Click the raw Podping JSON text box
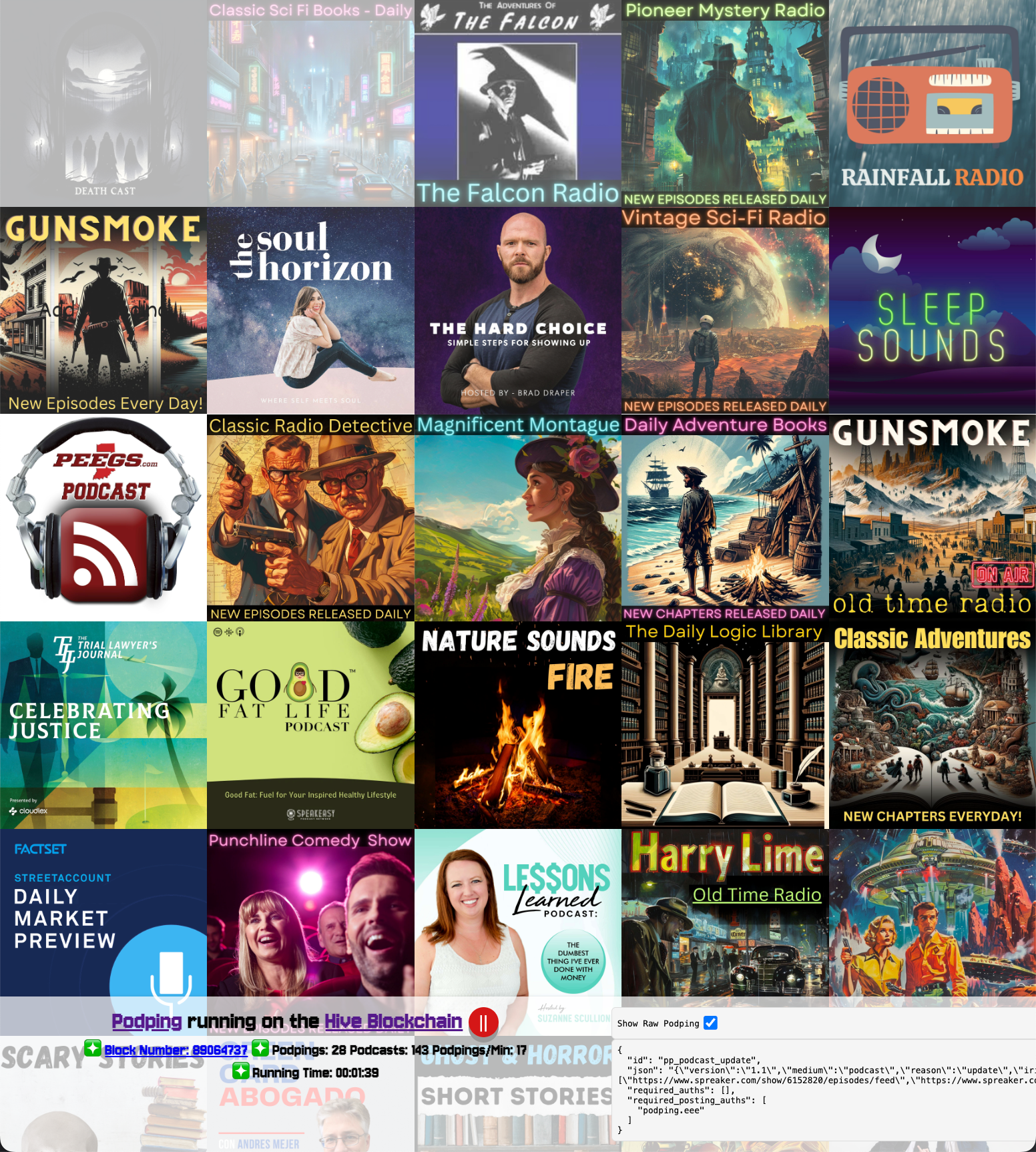 [824, 1091]
